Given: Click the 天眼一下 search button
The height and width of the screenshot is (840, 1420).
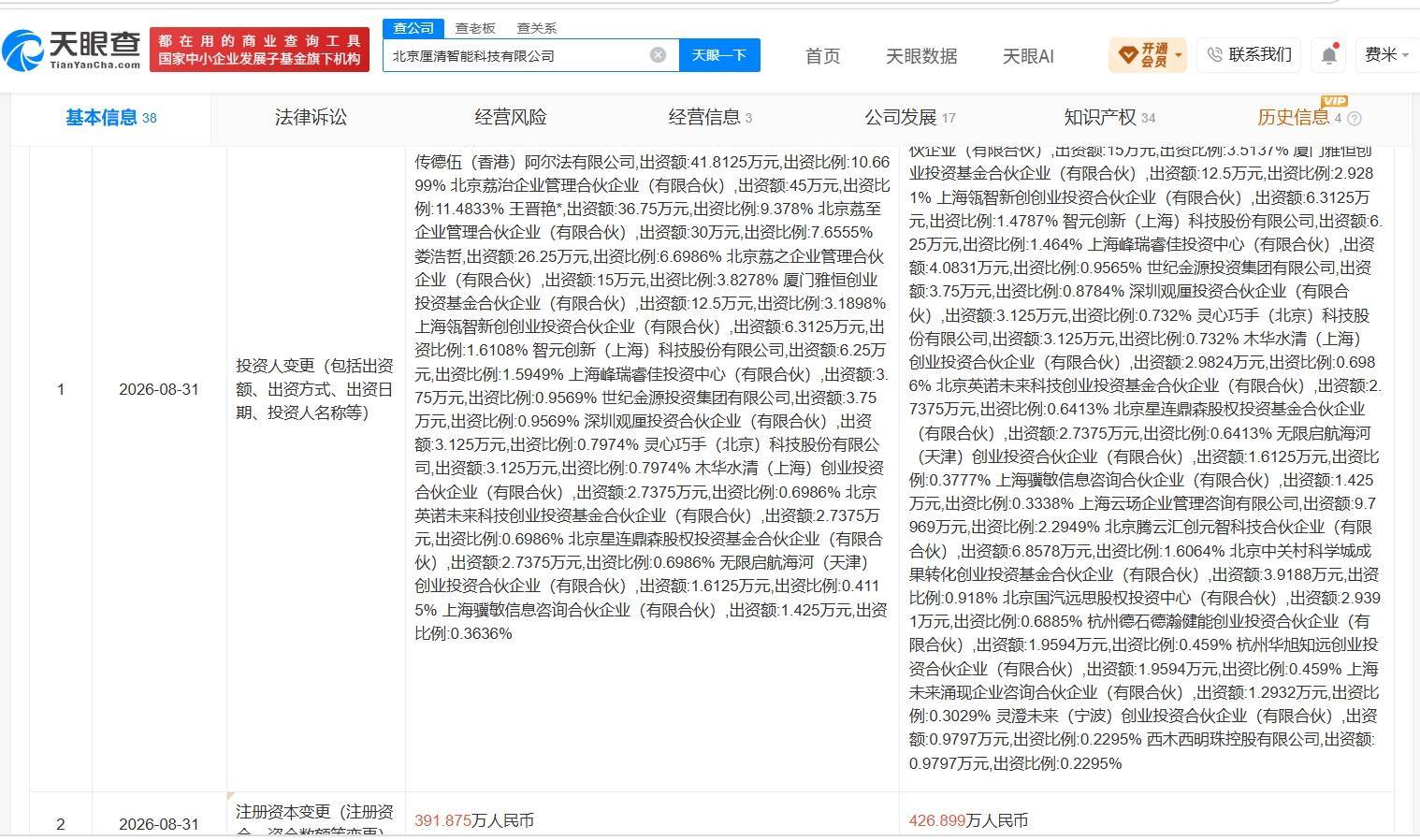Looking at the screenshot, I should [719, 55].
